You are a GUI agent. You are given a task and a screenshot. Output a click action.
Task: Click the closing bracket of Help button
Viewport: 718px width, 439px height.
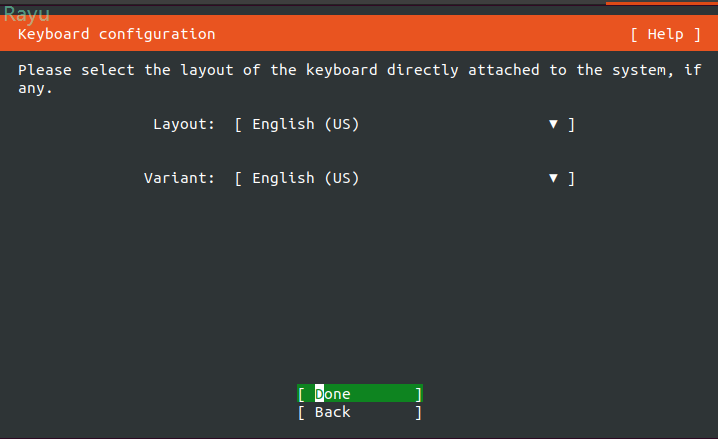697,34
